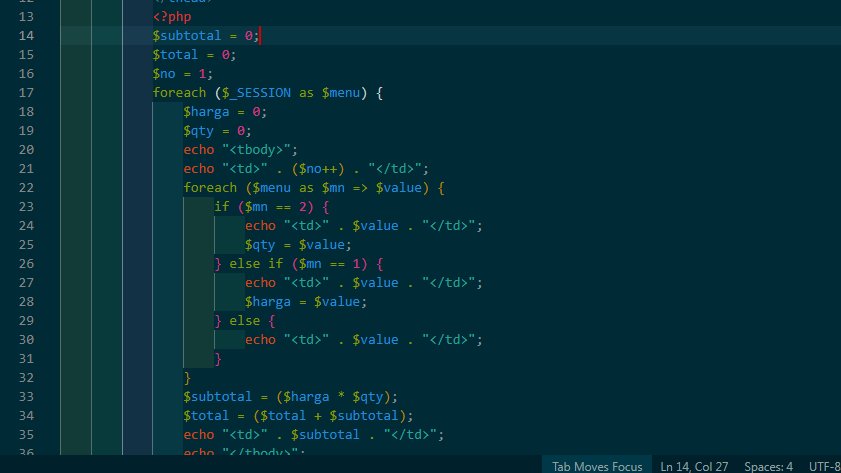Click the echo "<tbody>" statement
Screen dimensions: 841x473
coord(240,150)
